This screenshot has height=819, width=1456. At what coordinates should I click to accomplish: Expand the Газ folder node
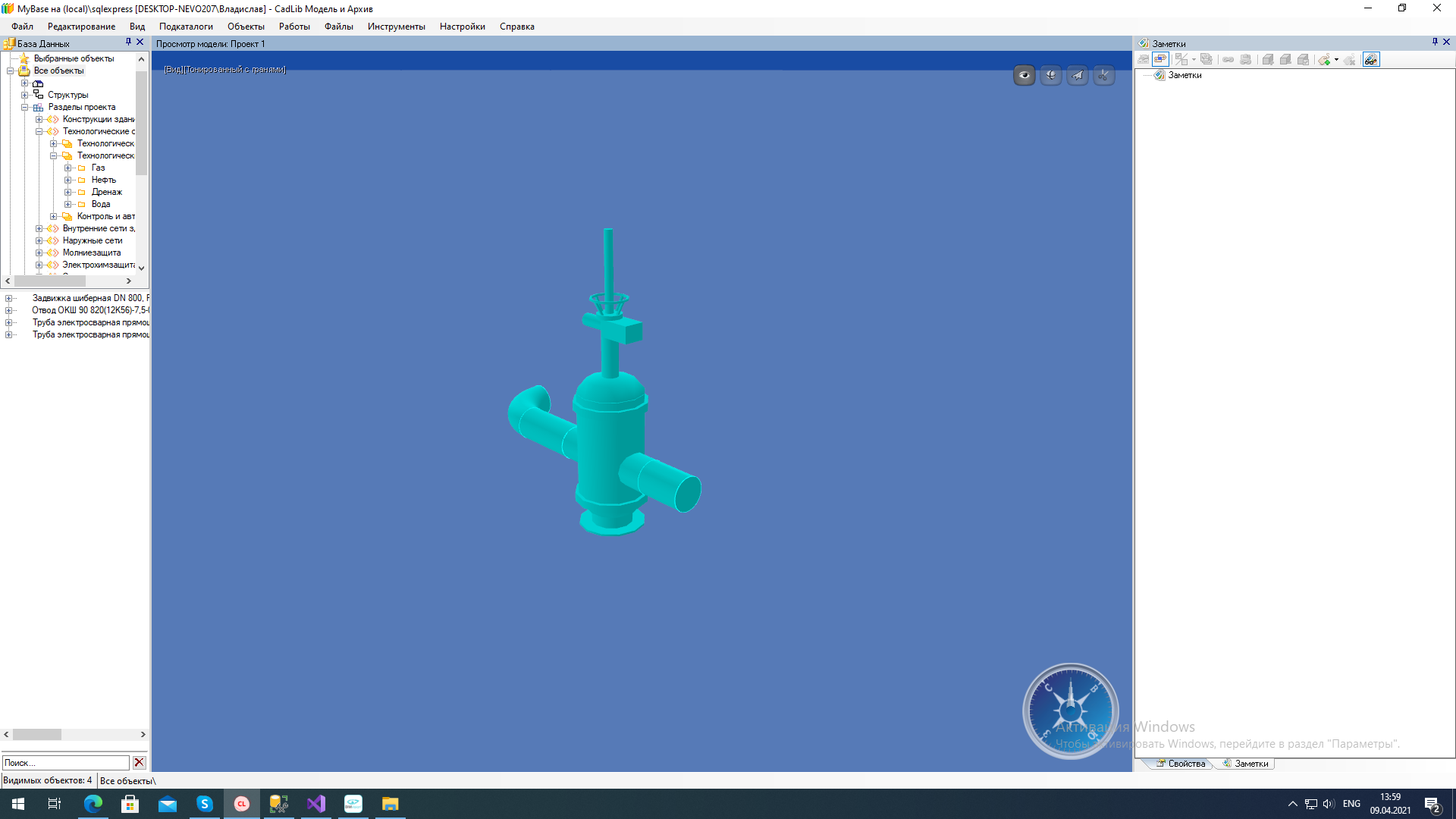pyautogui.click(x=67, y=168)
